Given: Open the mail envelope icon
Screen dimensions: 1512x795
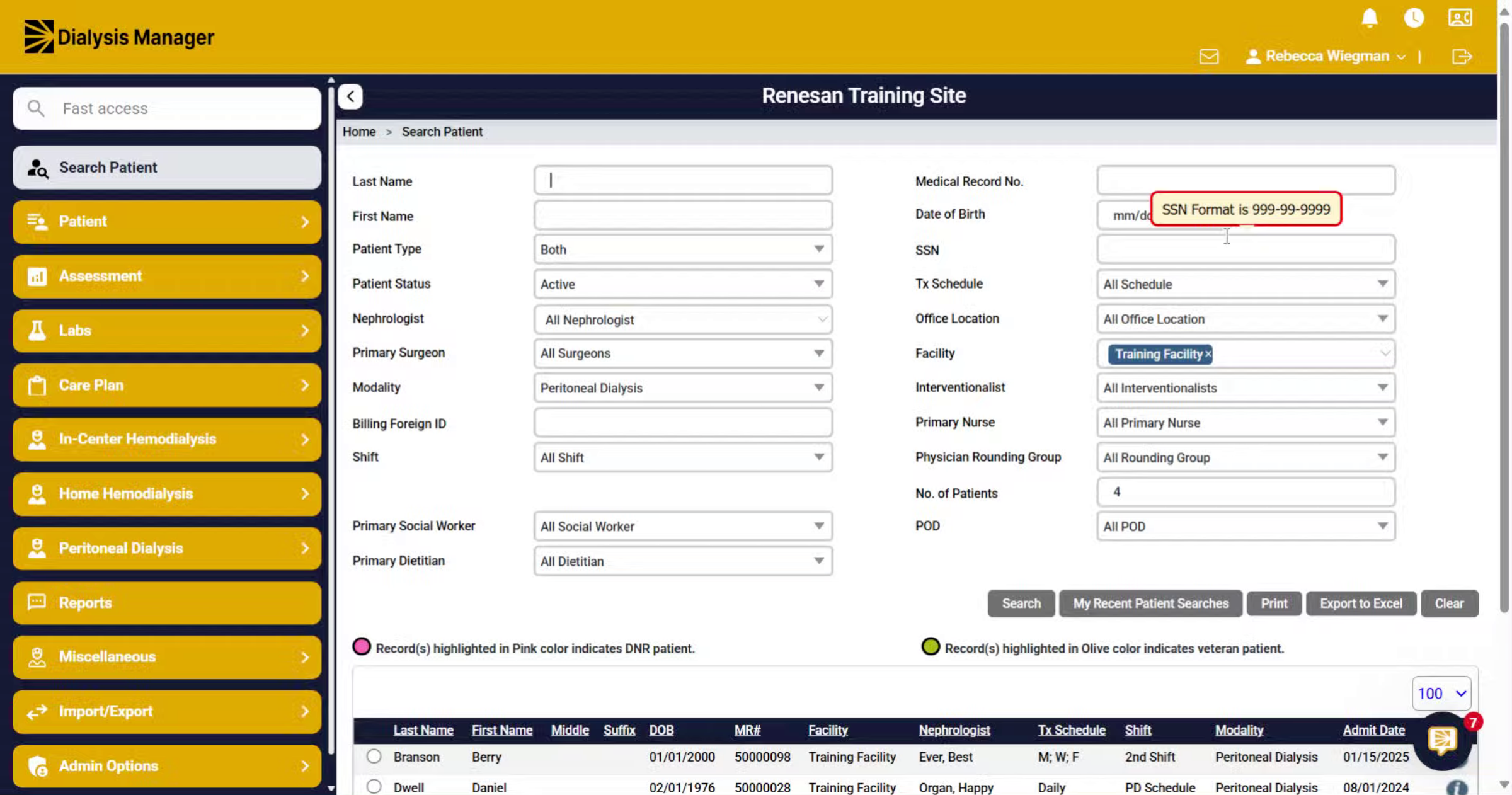Looking at the screenshot, I should point(1209,57).
